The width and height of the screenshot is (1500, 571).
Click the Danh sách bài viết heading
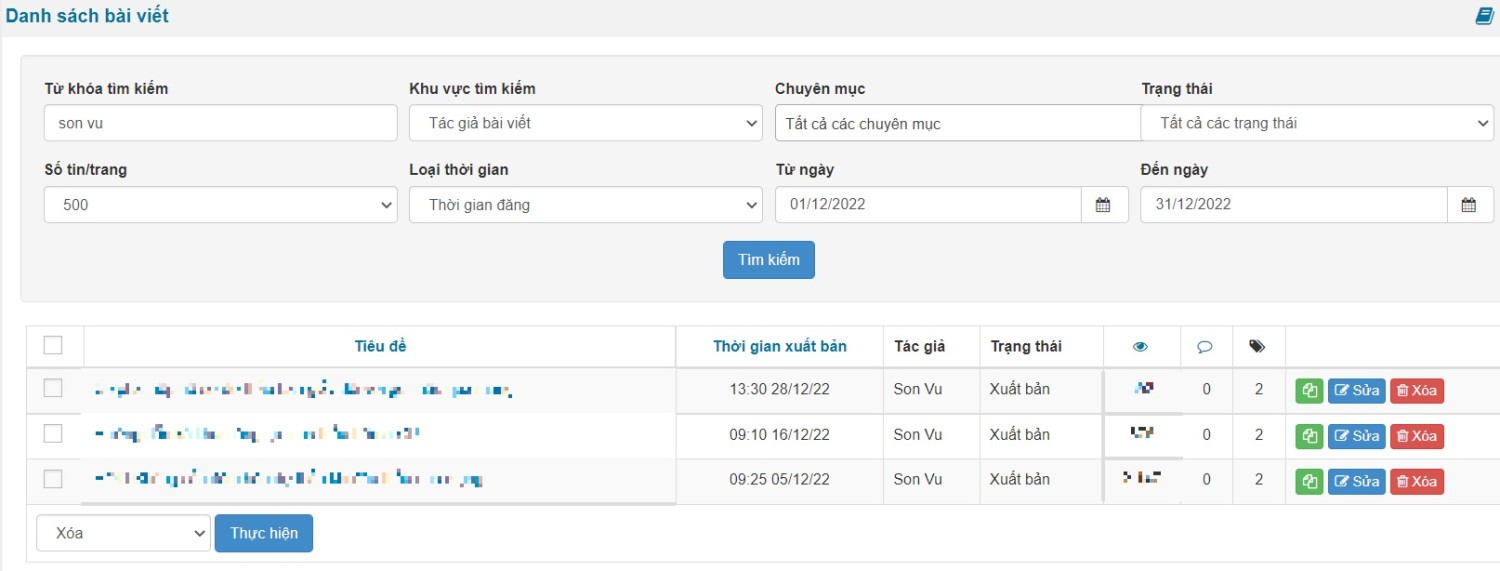tap(87, 16)
